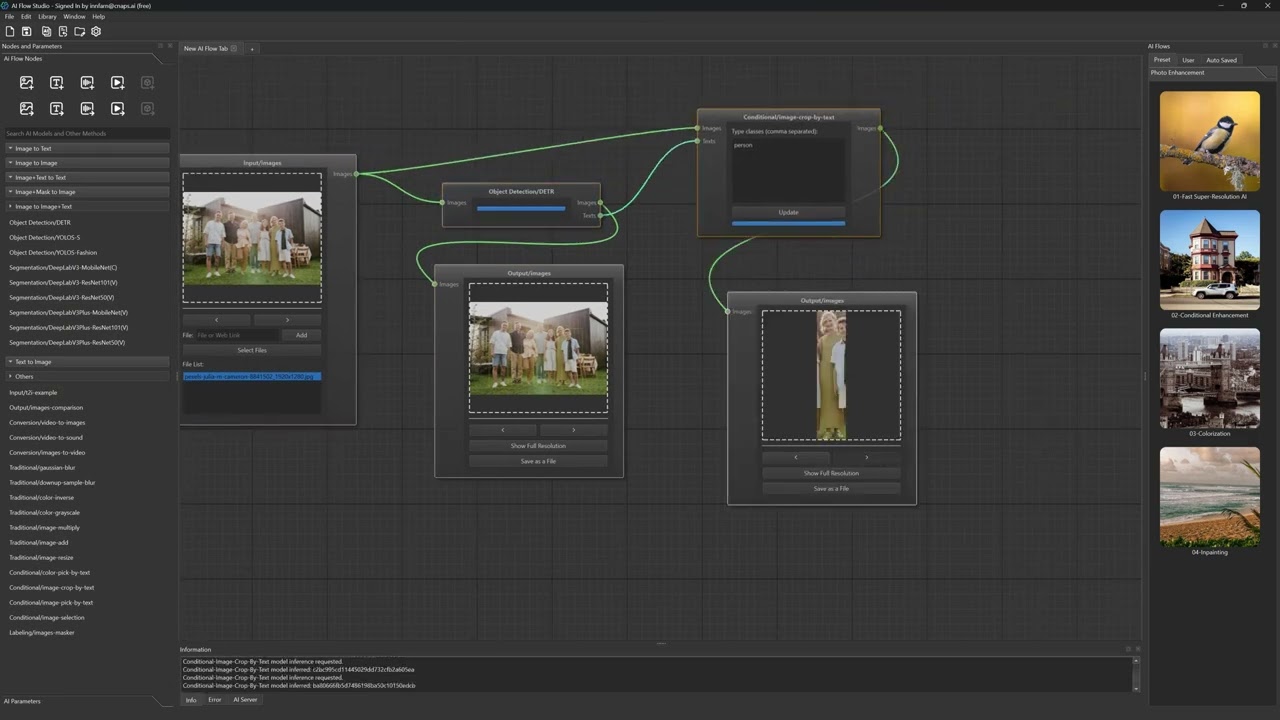The height and width of the screenshot is (720, 1280).
Task: Select Traditional/gaussian-blur list entry
Action: (x=42, y=468)
